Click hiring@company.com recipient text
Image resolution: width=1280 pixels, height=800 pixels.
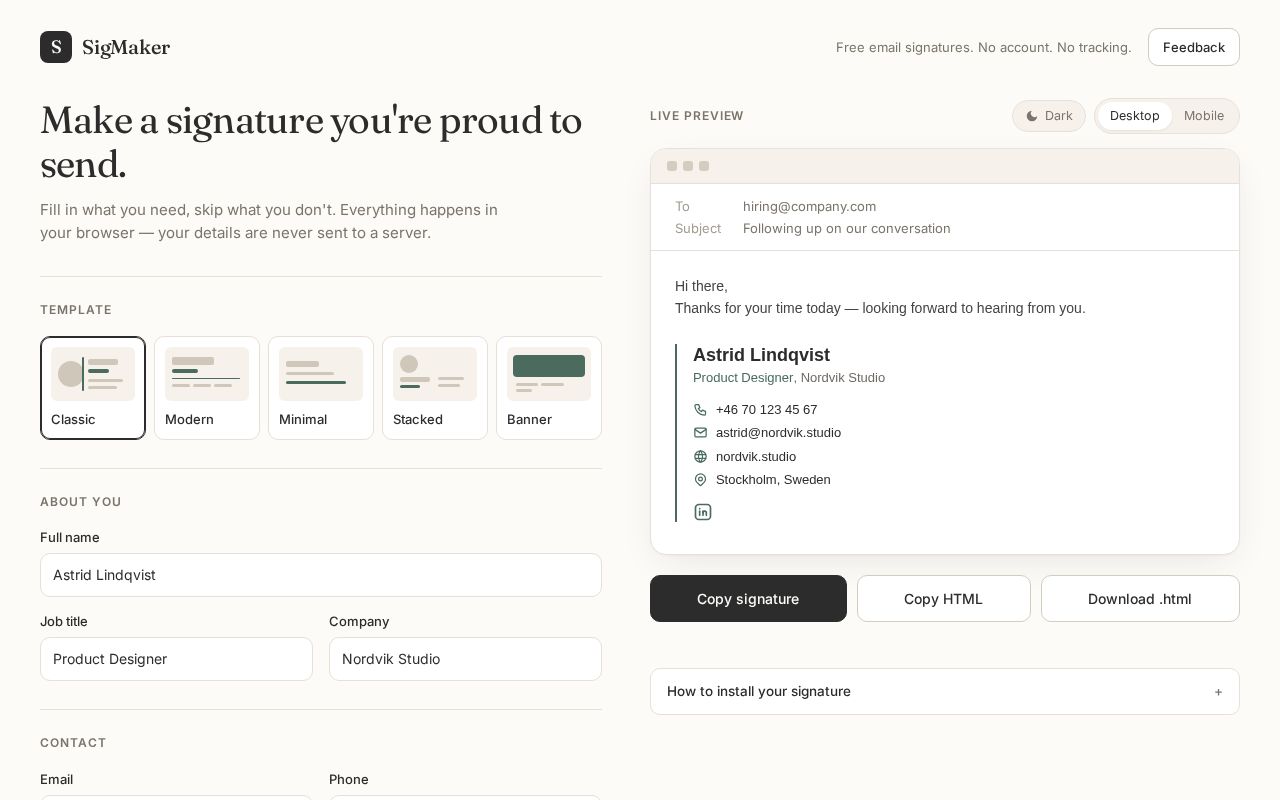809,206
